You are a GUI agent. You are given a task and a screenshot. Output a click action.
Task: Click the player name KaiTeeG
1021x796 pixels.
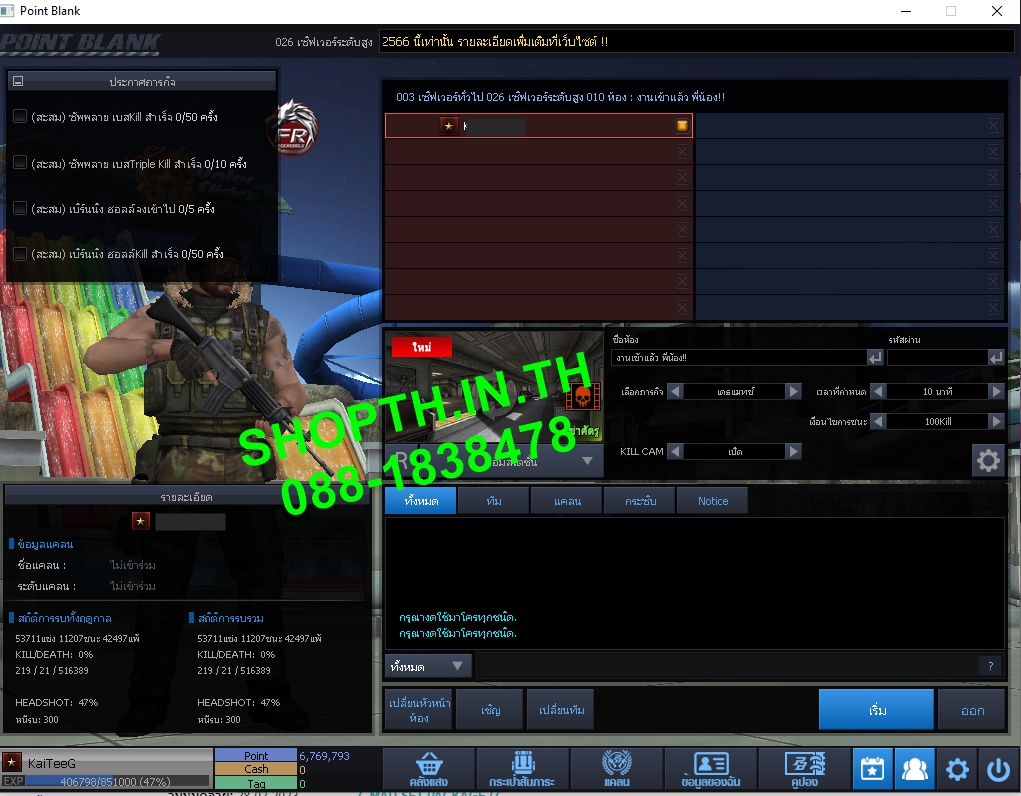click(51, 763)
